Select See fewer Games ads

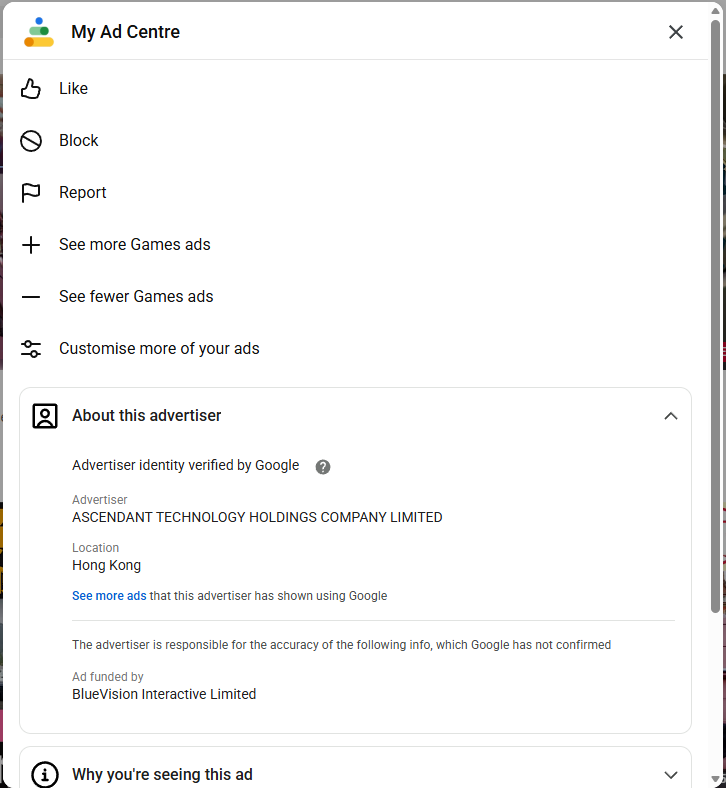(x=136, y=297)
